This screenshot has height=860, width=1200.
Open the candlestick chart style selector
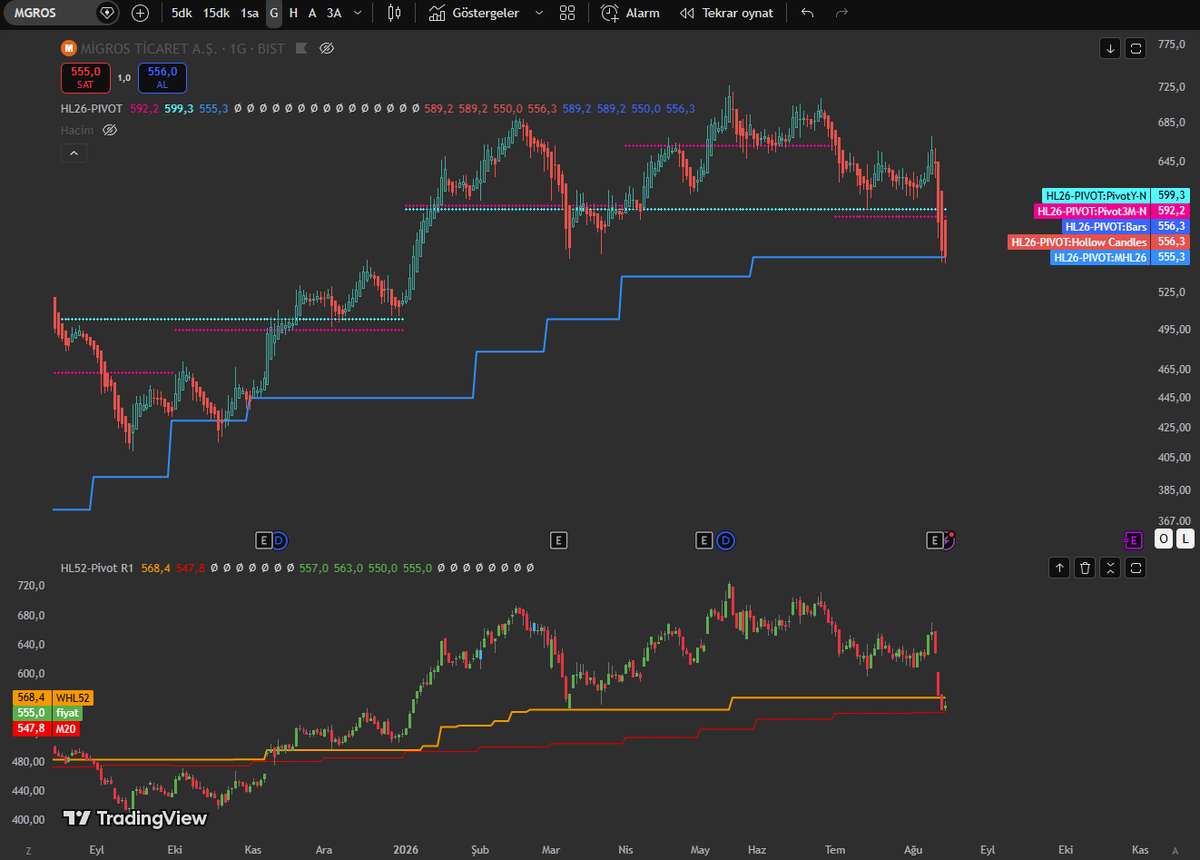click(394, 13)
